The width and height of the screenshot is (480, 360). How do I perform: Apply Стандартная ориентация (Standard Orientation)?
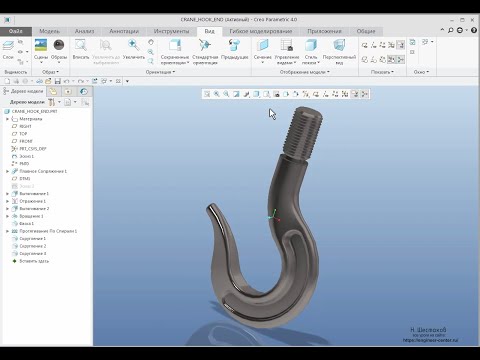click(205, 51)
